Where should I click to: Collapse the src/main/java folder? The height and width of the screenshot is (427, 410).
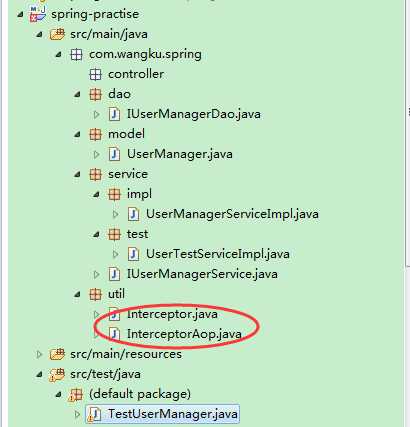point(40,34)
